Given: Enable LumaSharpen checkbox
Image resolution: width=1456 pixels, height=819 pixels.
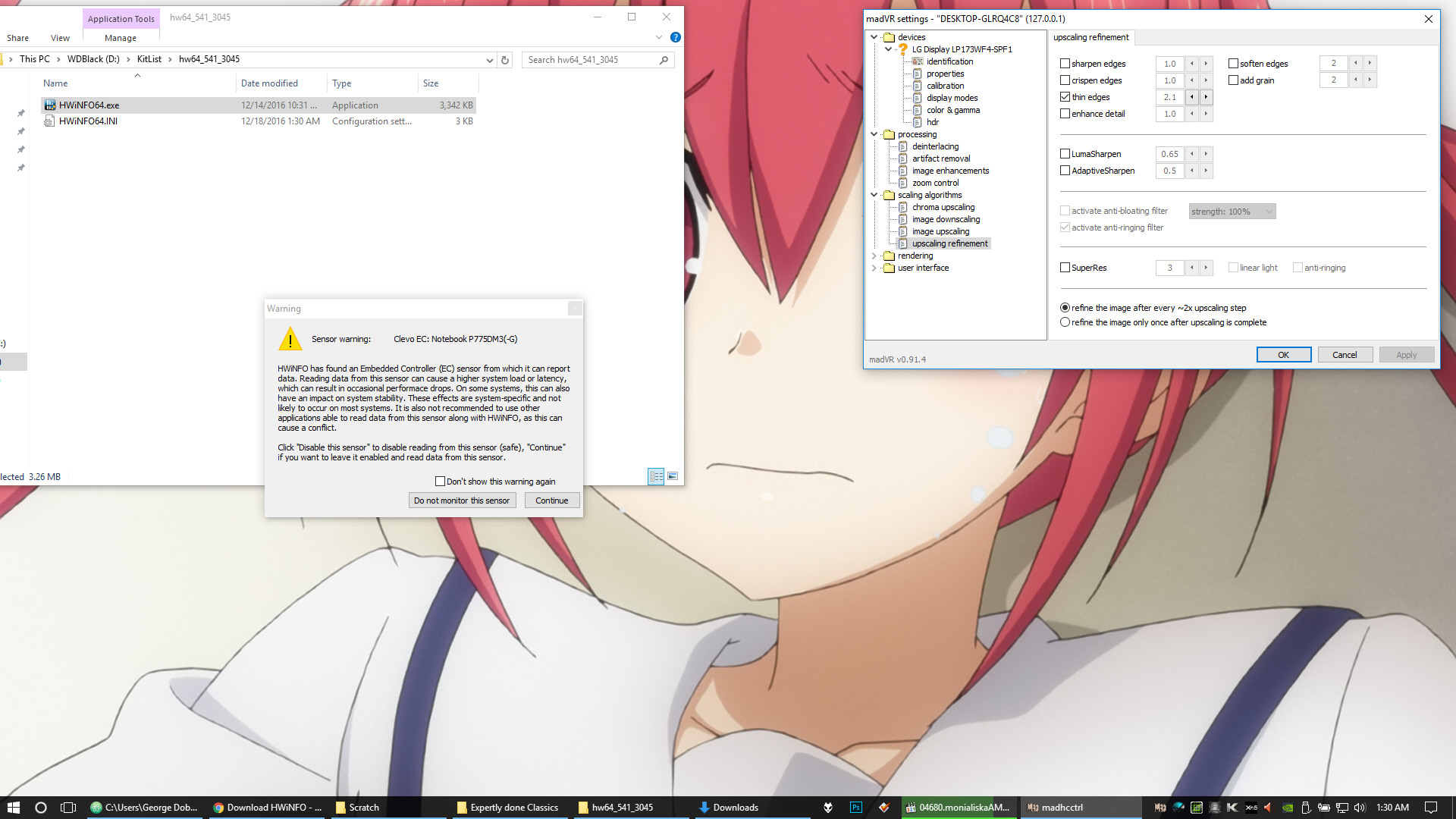Looking at the screenshot, I should 1065,154.
